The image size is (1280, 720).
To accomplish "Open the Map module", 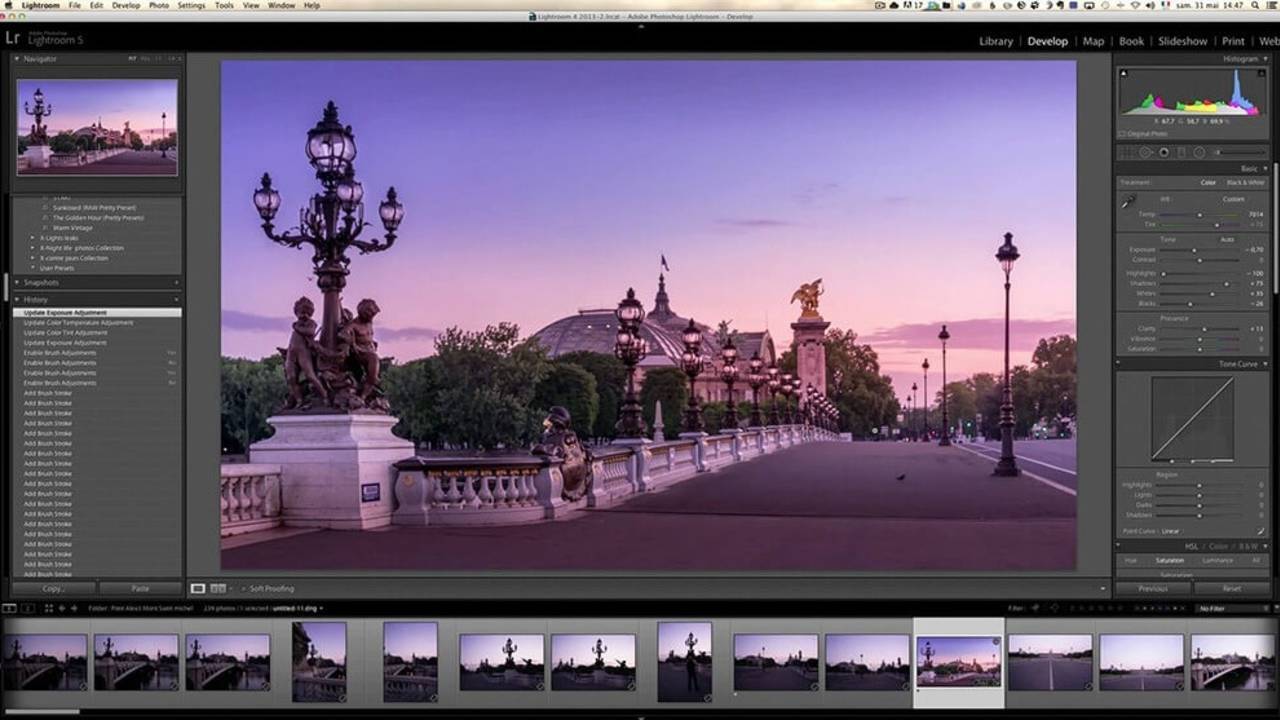I will [x=1094, y=41].
